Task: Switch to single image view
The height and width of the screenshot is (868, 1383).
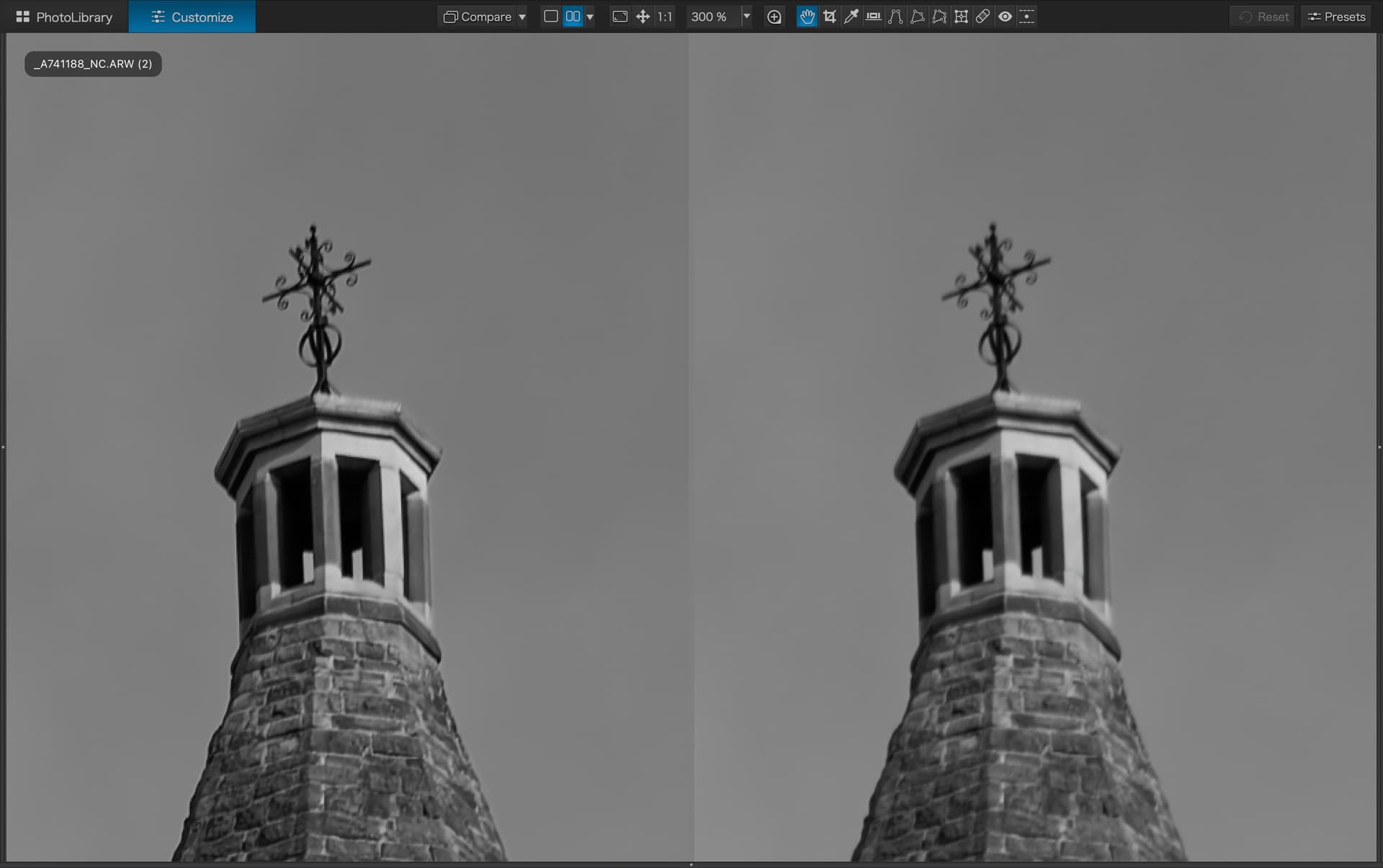Action: point(551,17)
